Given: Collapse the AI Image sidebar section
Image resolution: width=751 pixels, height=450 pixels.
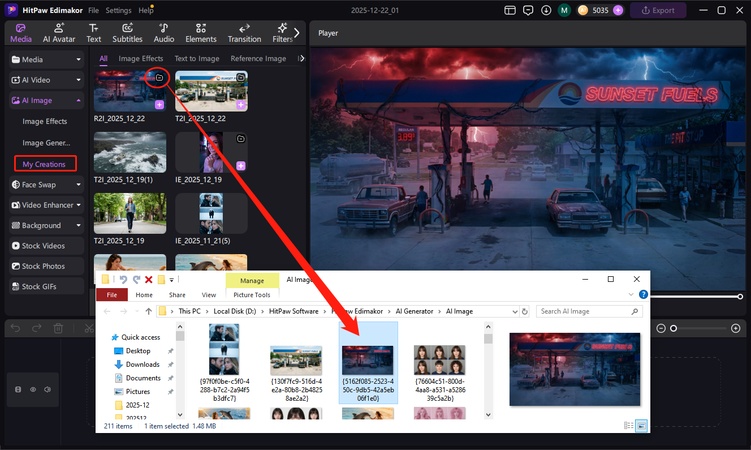Looking at the screenshot, I should (77, 100).
